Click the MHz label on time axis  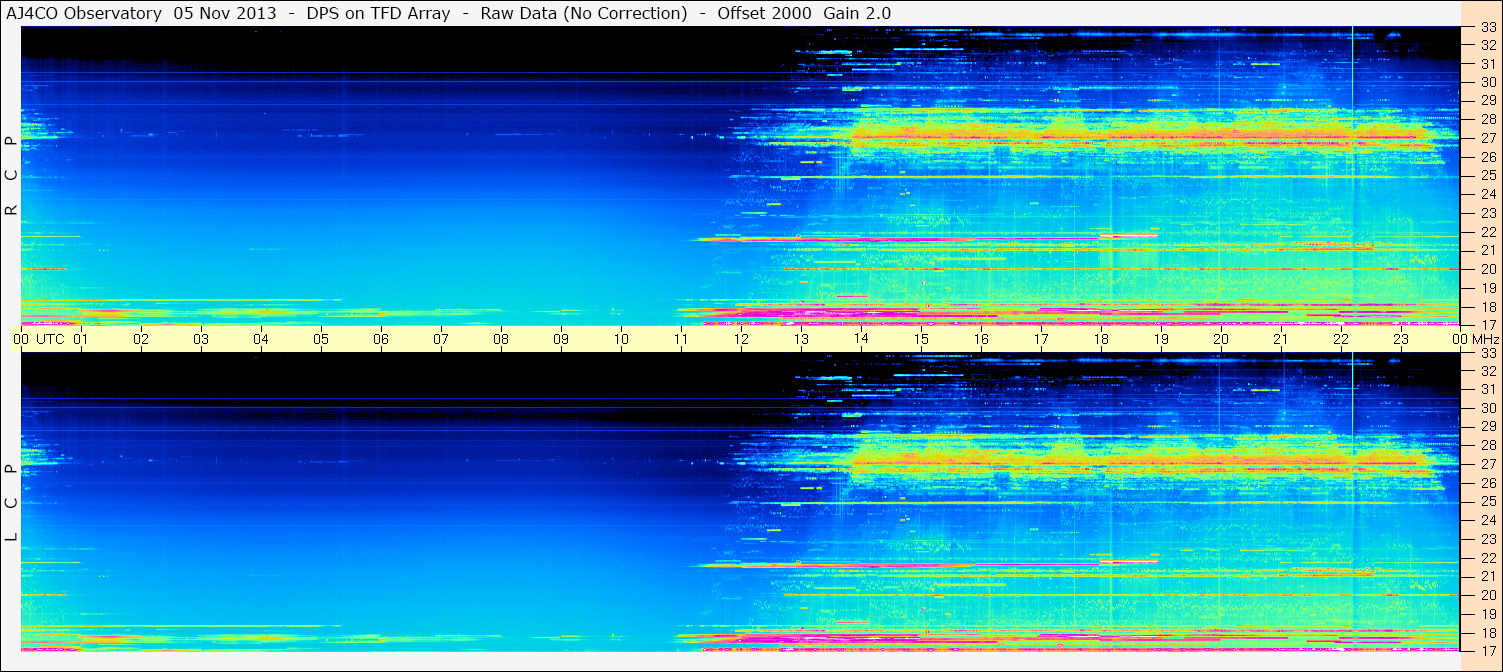[1484, 339]
